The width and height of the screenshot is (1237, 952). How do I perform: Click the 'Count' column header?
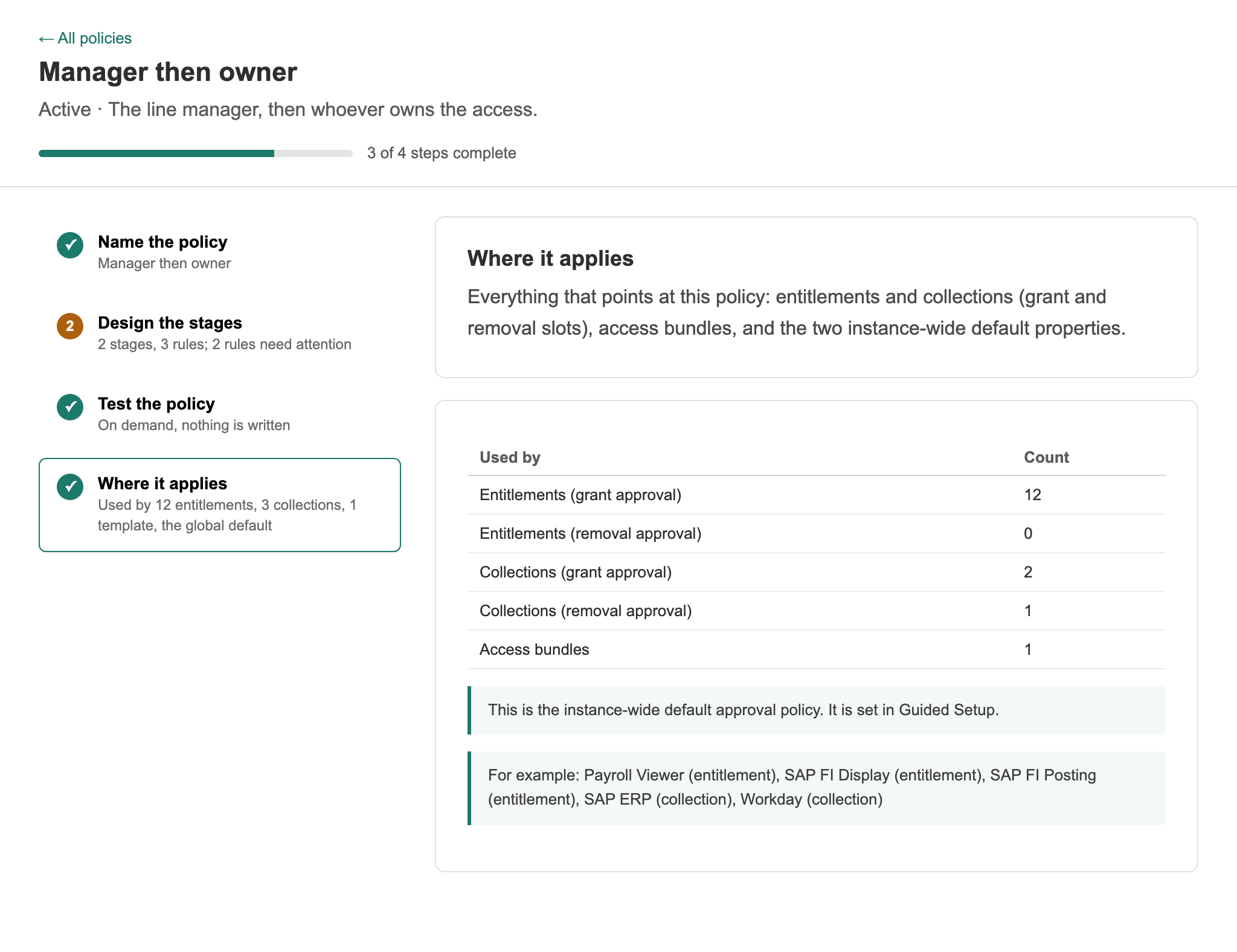click(x=1046, y=457)
